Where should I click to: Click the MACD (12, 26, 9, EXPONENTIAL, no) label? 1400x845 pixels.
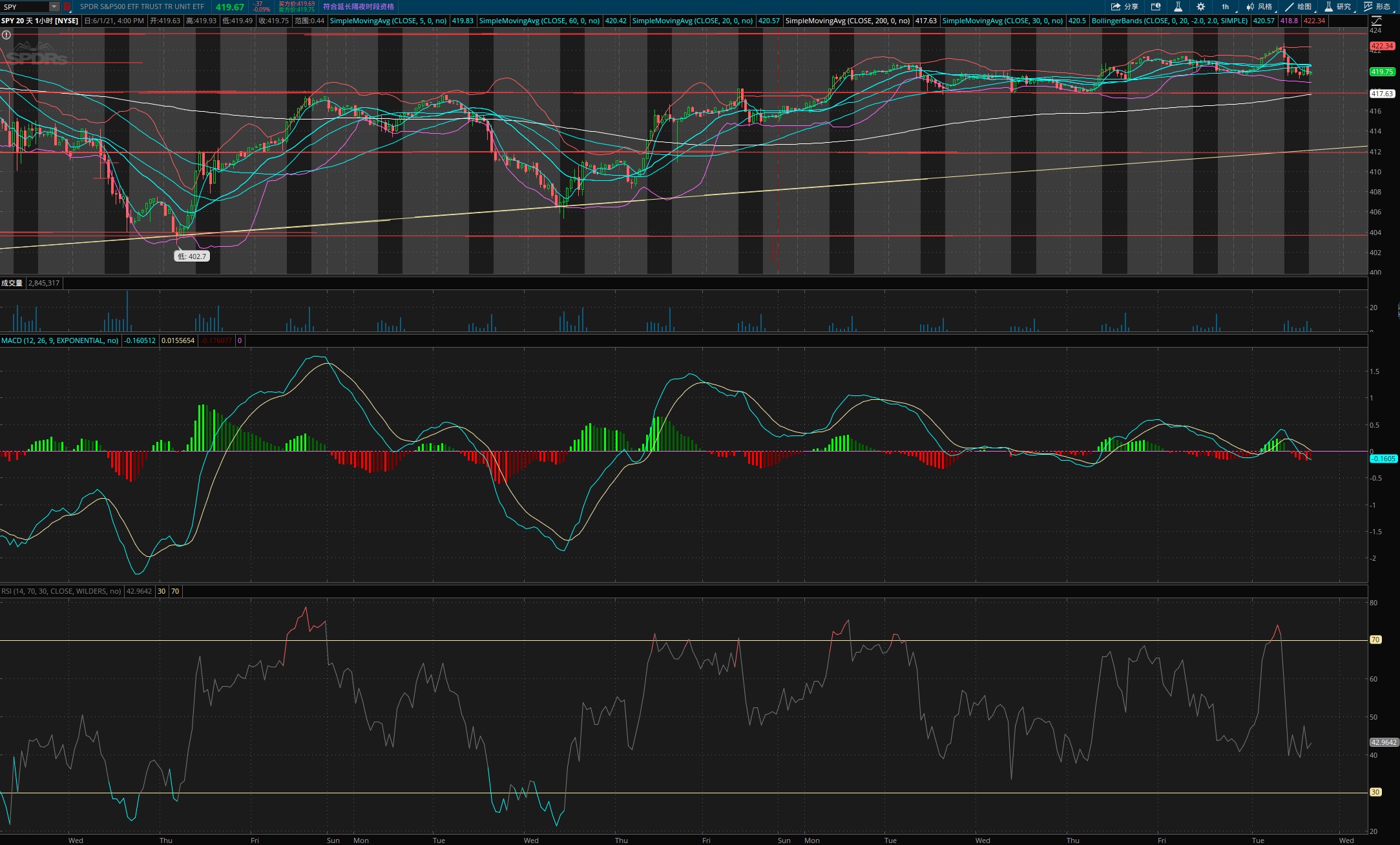(59, 340)
